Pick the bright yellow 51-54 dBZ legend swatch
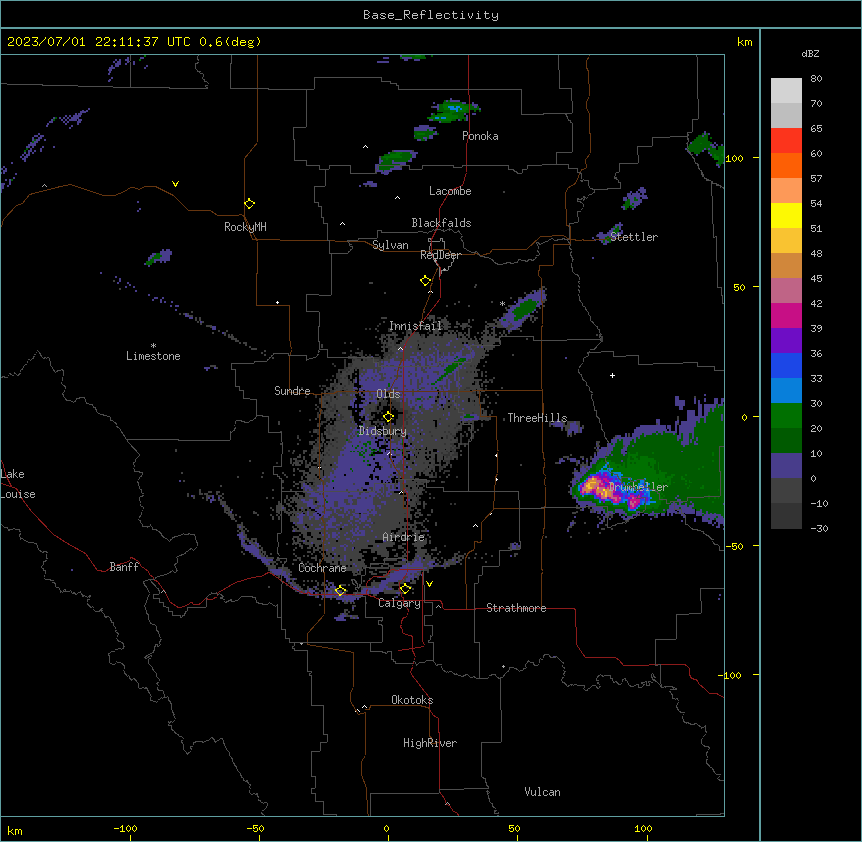The image size is (862, 842). [x=786, y=215]
